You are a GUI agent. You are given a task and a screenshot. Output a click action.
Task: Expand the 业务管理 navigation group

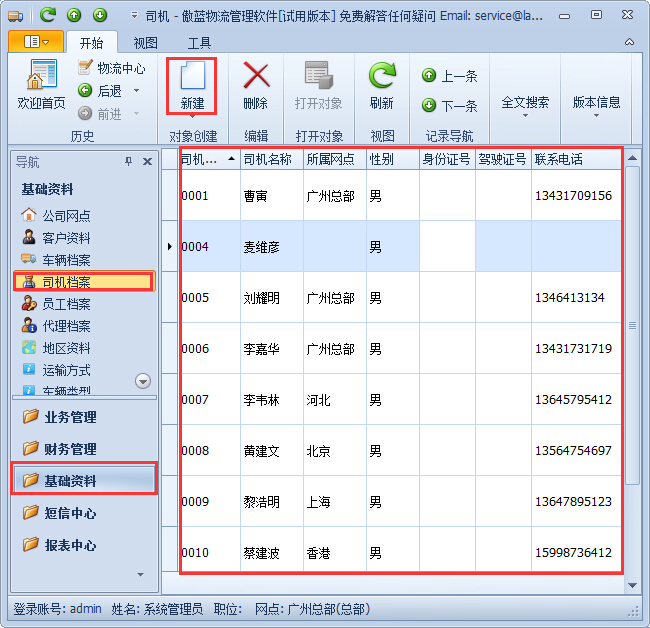(x=70, y=417)
